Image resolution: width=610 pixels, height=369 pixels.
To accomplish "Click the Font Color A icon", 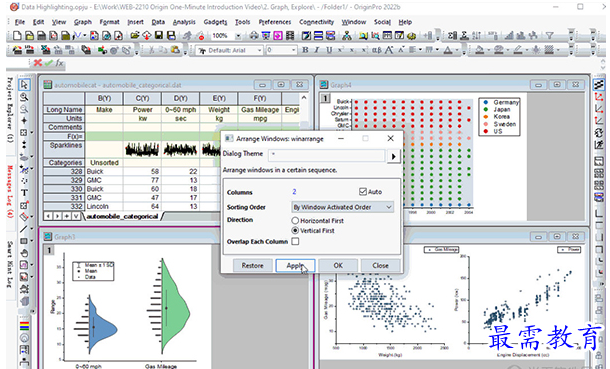I will click(448, 50).
